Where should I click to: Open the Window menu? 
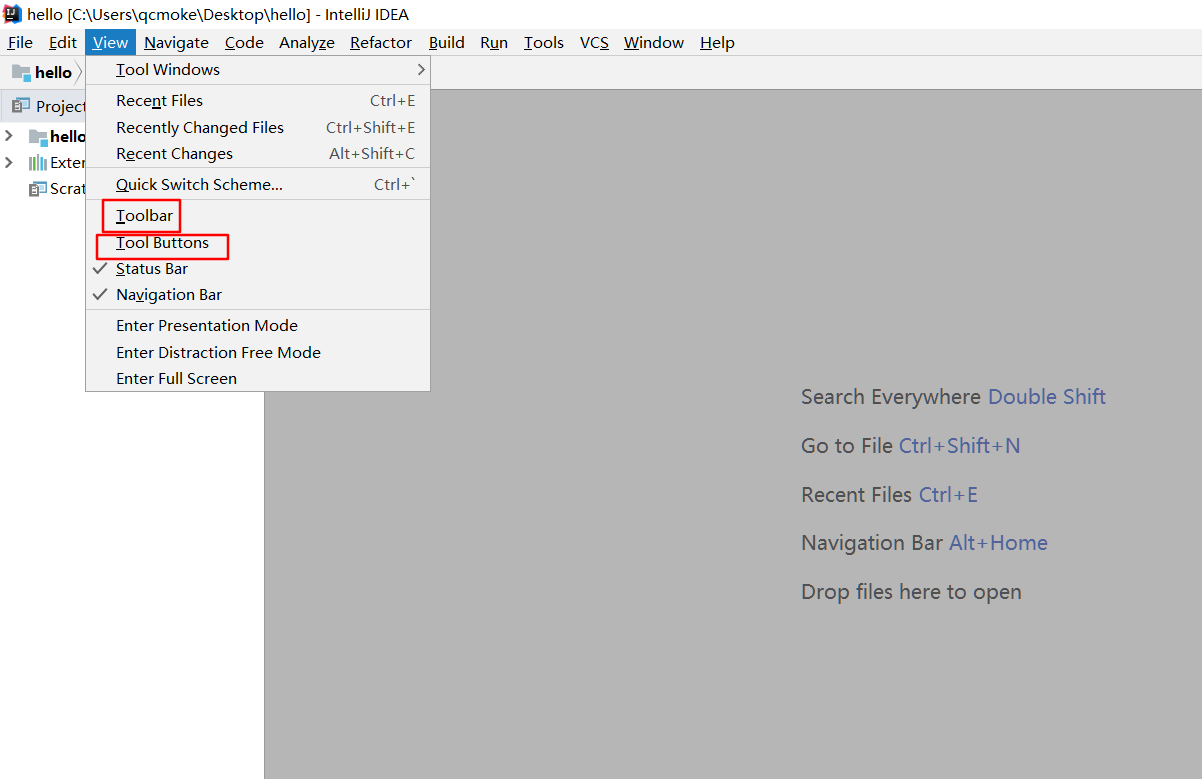coord(654,42)
